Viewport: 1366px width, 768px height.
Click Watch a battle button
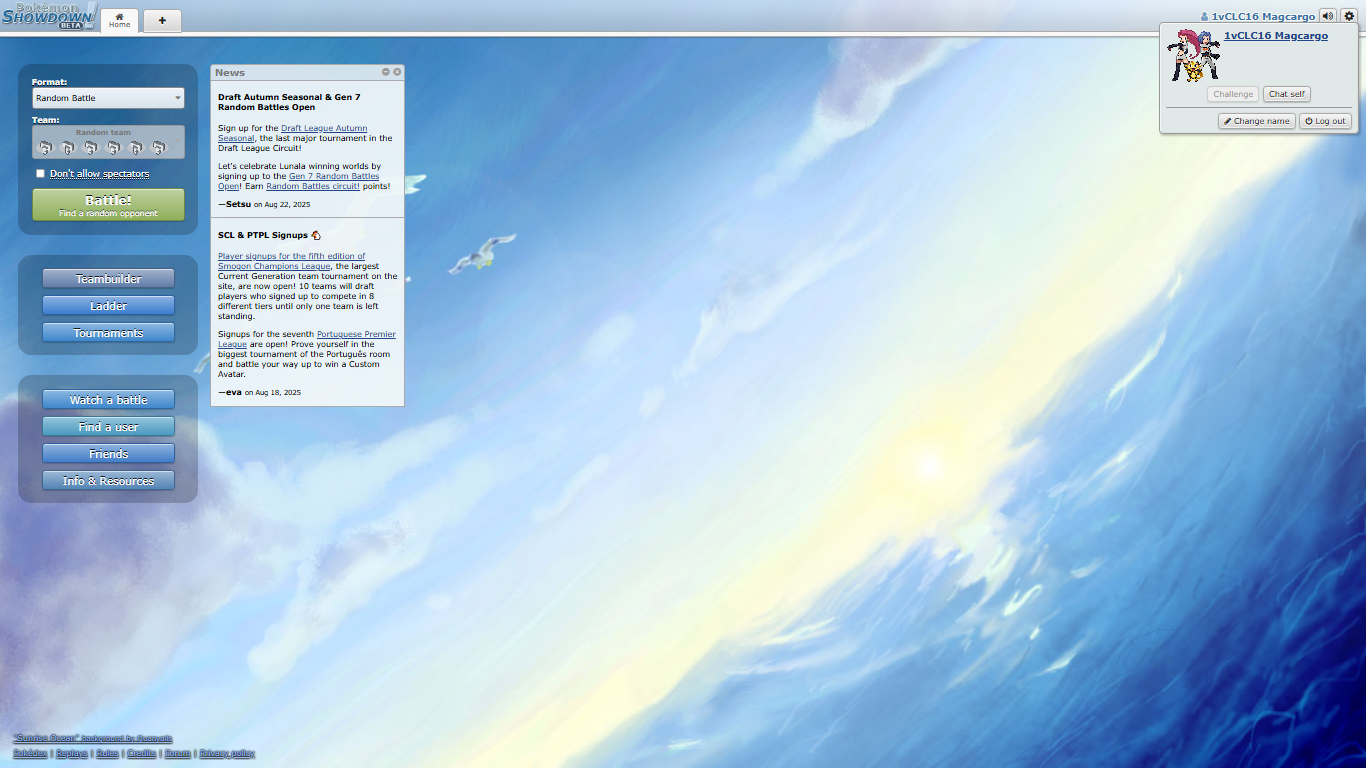[108, 400]
